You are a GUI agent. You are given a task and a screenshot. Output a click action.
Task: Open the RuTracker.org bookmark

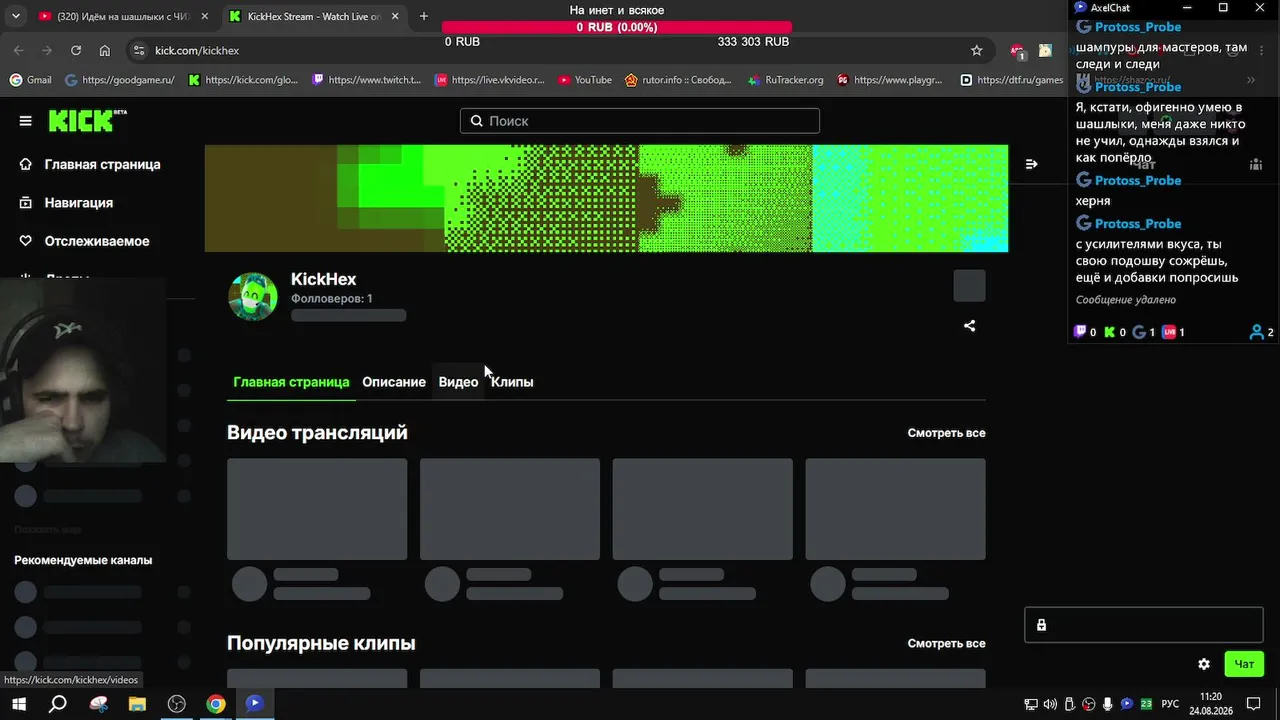(786, 80)
